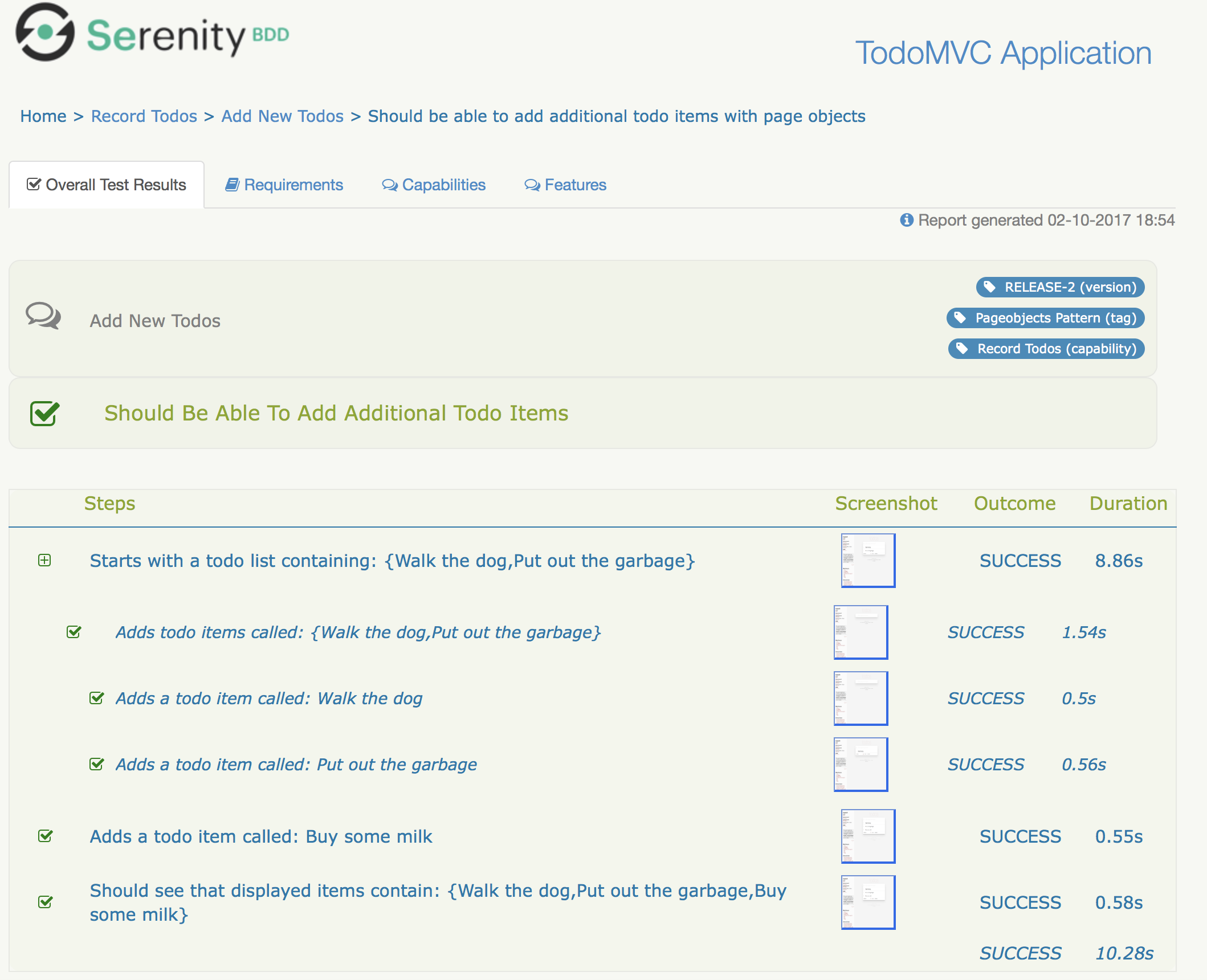The width and height of the screenshot is (1207, 980).
Task: Click the tag icon on RELEASE-2 badge
Action: tap(990, 287)
